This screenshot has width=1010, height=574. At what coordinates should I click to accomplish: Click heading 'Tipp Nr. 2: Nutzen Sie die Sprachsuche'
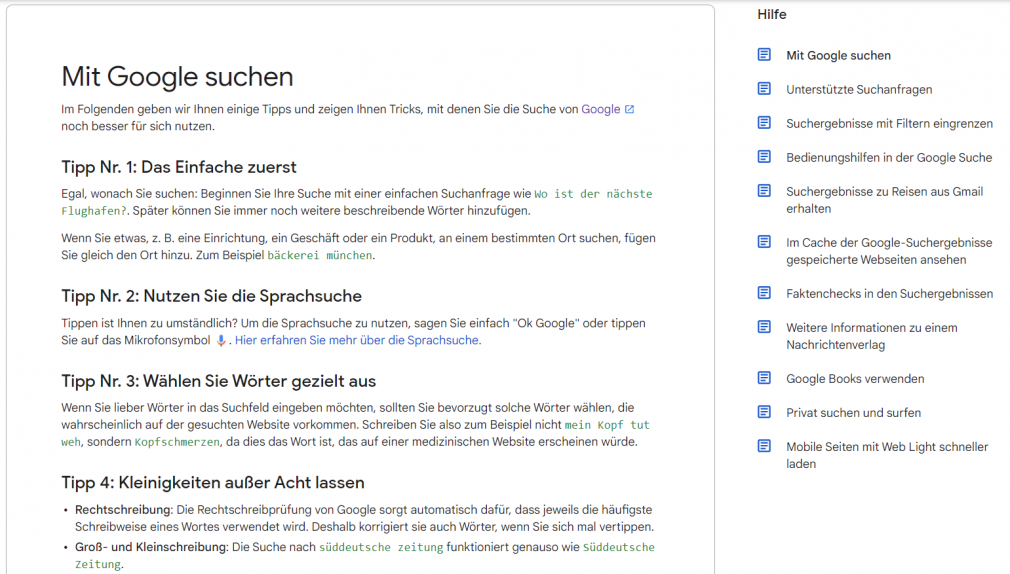211,296
